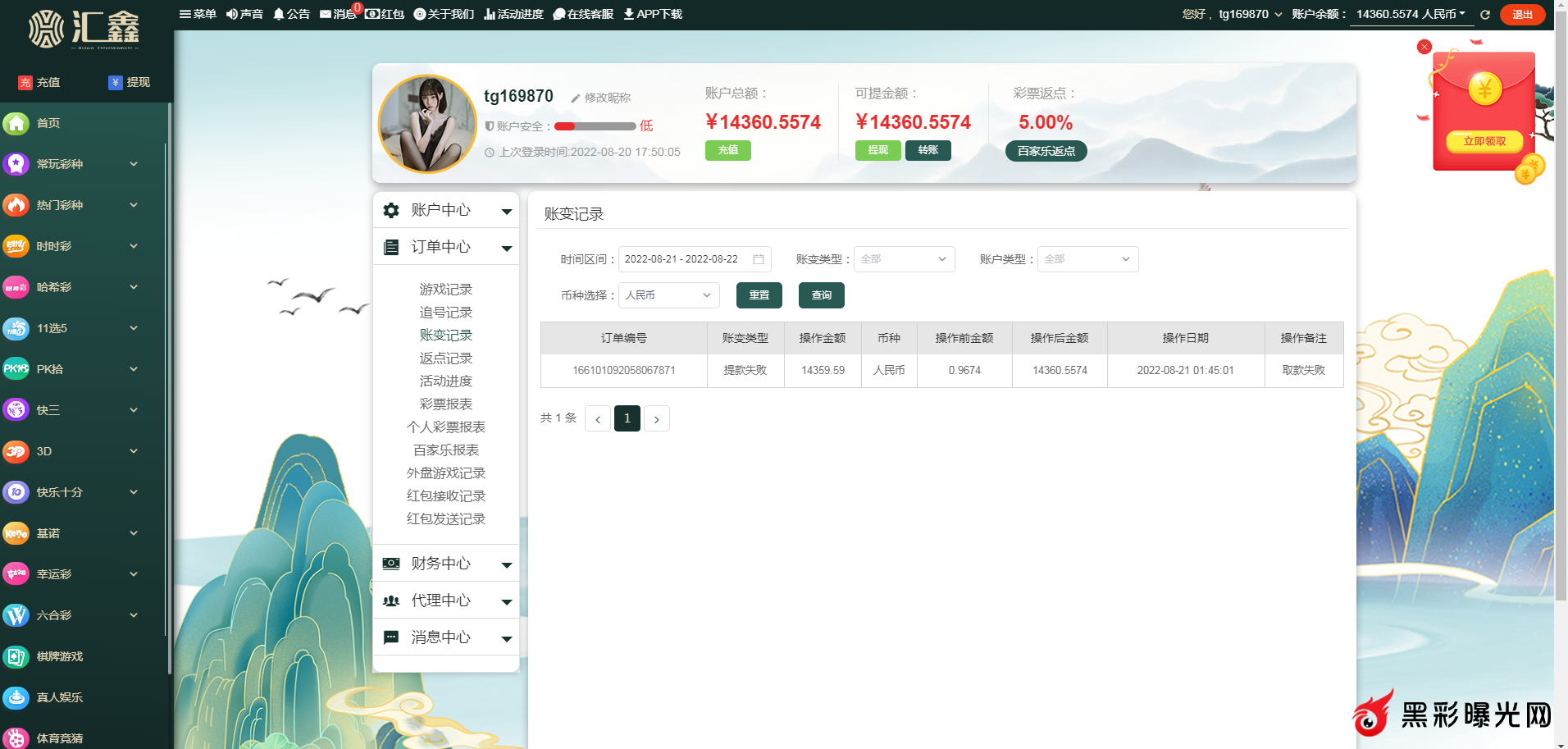Click the APP download (APP下载) icon
Viewport: 1568px width, 749px height.
629,14
